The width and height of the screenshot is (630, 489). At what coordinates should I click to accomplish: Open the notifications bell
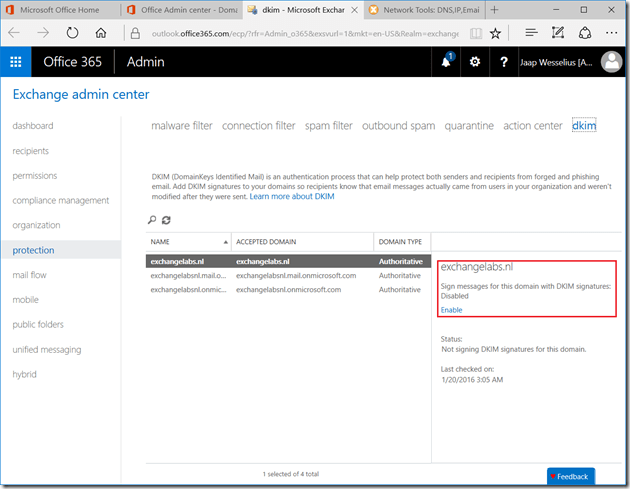[446, 62]
